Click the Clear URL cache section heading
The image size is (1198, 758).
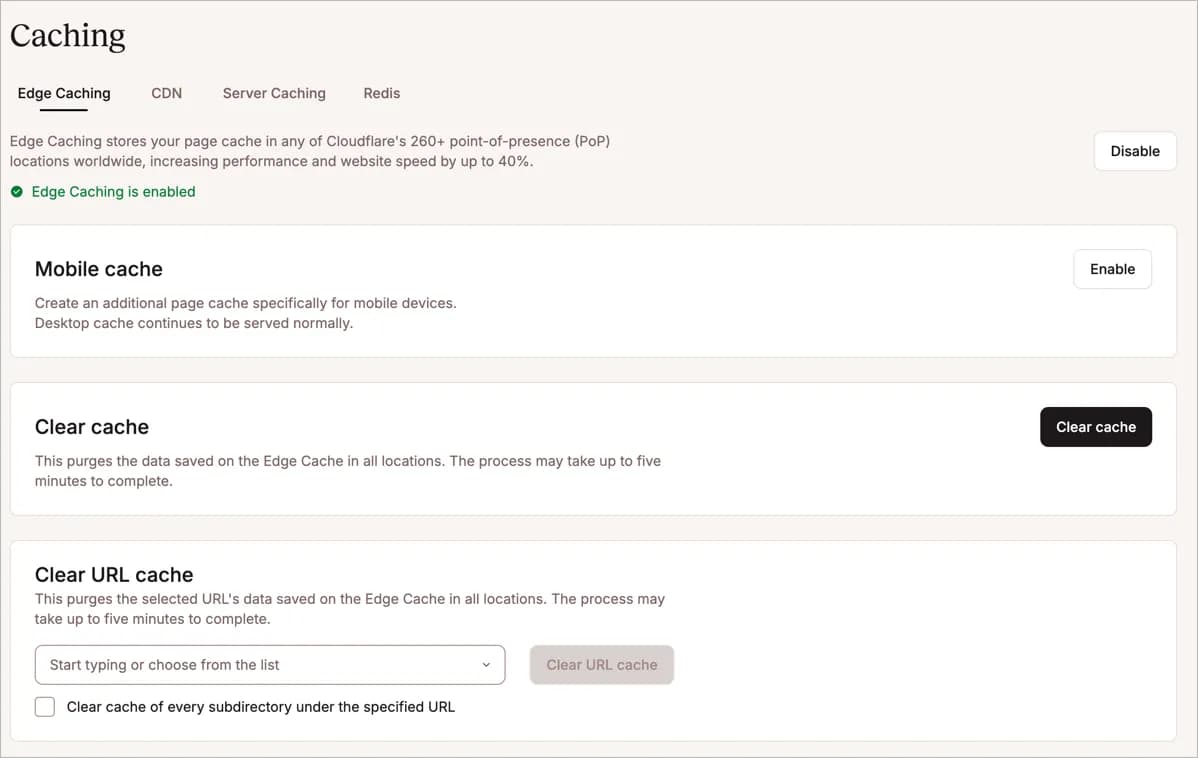point(114,575)
